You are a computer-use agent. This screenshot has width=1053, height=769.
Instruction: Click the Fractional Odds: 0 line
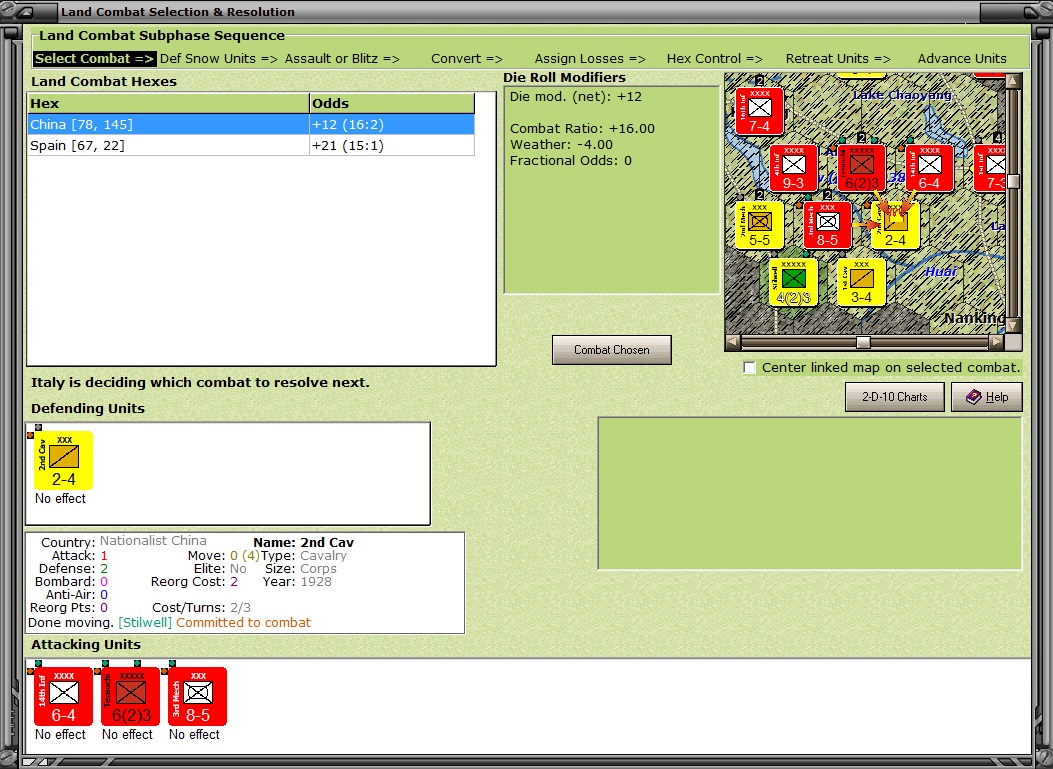[x=571, y=161]
